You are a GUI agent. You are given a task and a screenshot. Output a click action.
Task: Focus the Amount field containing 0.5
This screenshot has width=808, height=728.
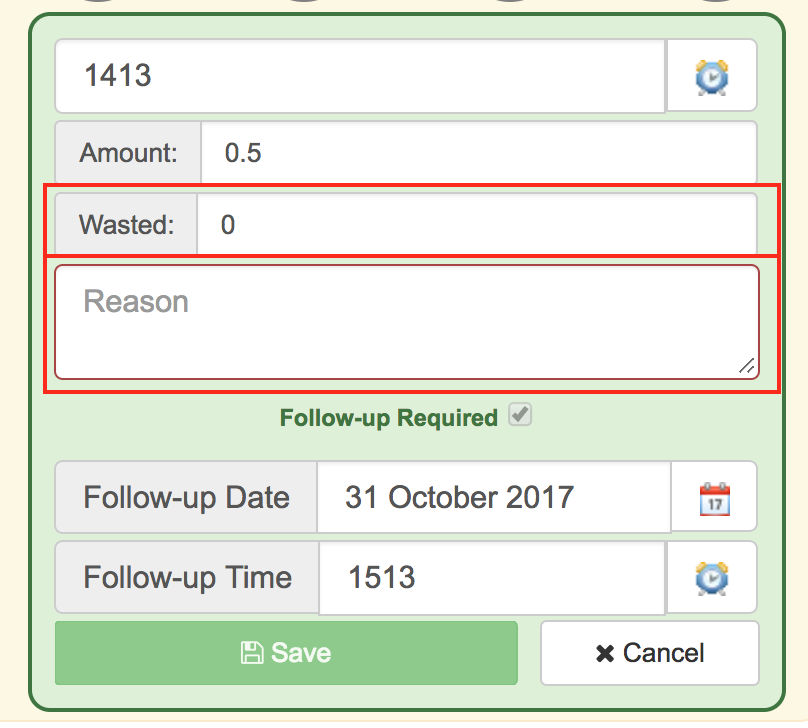click(478, 153)
